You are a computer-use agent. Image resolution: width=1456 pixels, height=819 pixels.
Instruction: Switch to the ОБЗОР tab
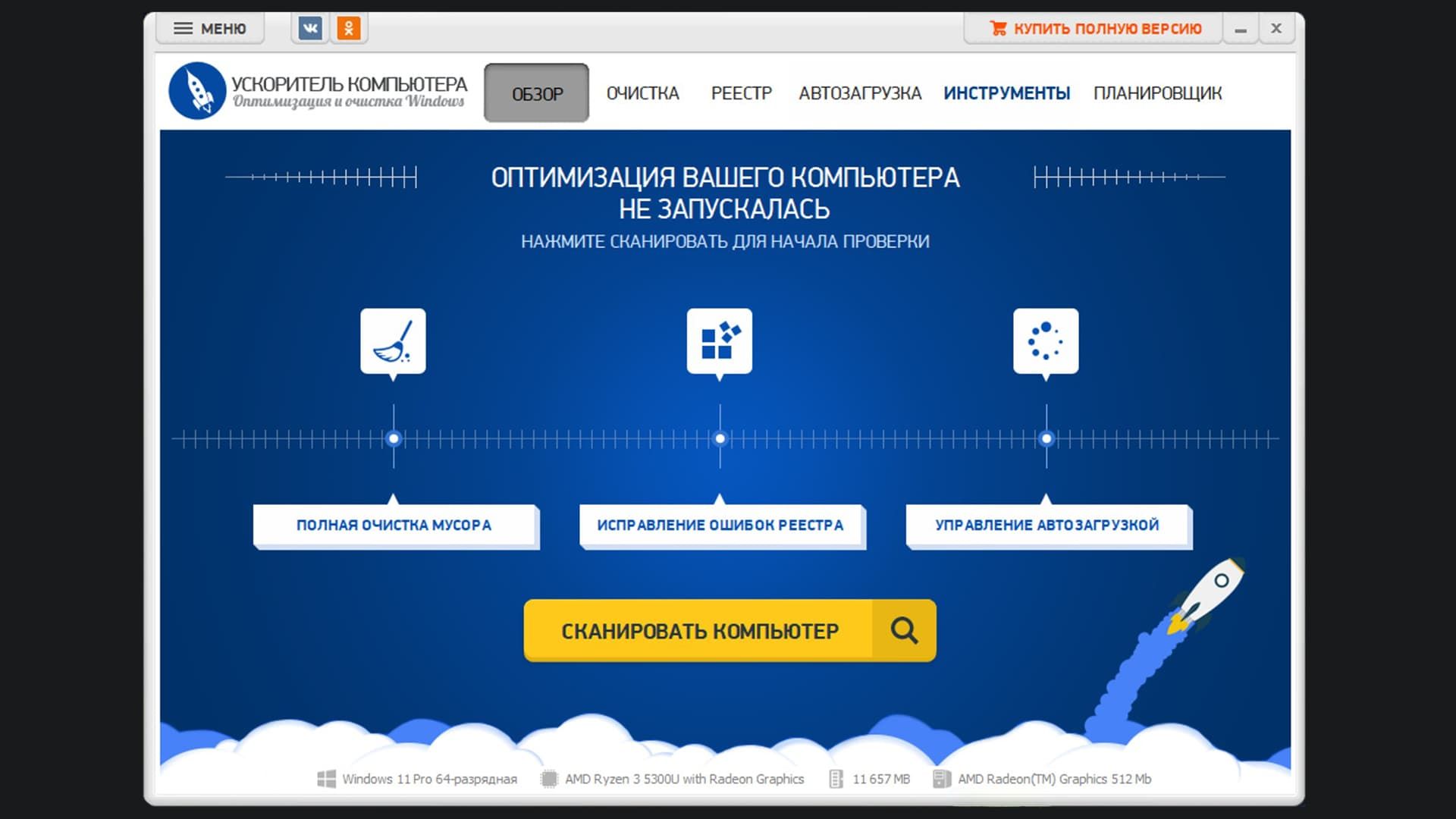point(537,93)
